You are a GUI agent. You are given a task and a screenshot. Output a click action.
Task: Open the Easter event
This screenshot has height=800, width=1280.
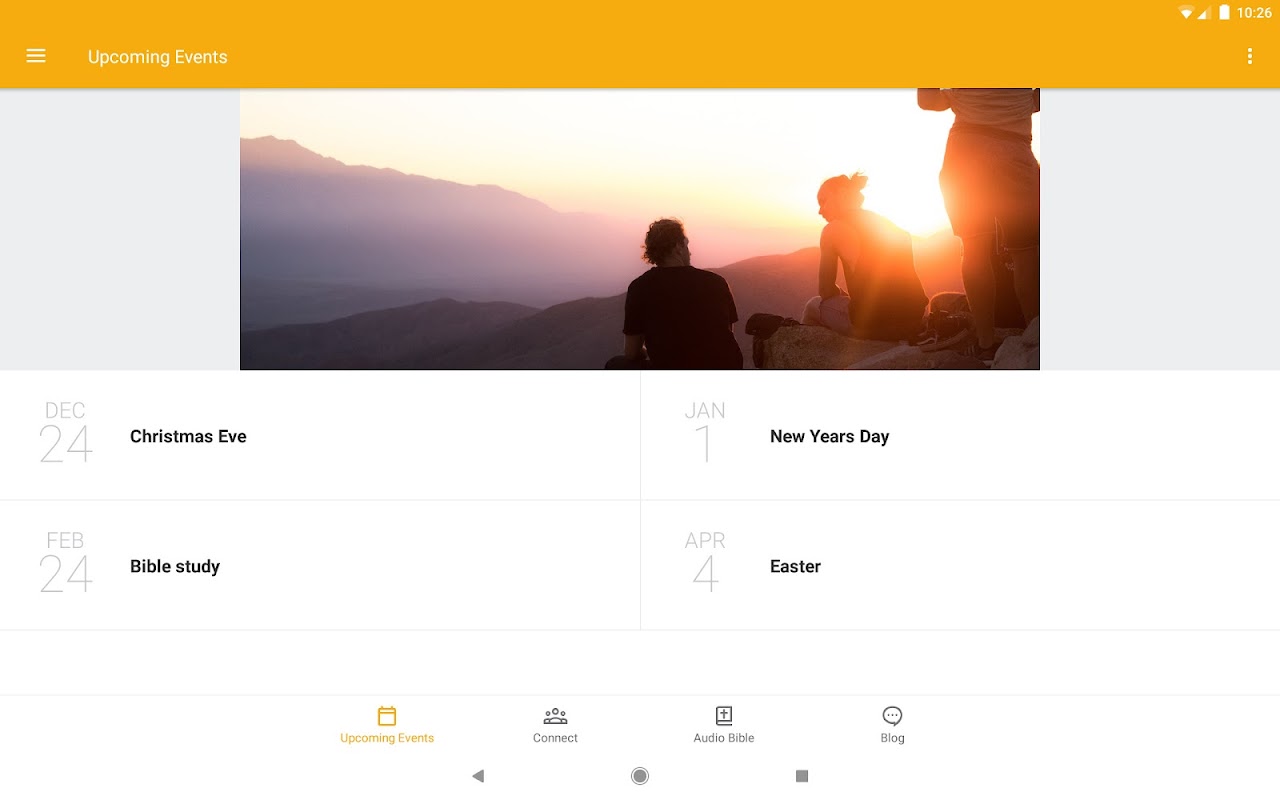coord(960,566)
